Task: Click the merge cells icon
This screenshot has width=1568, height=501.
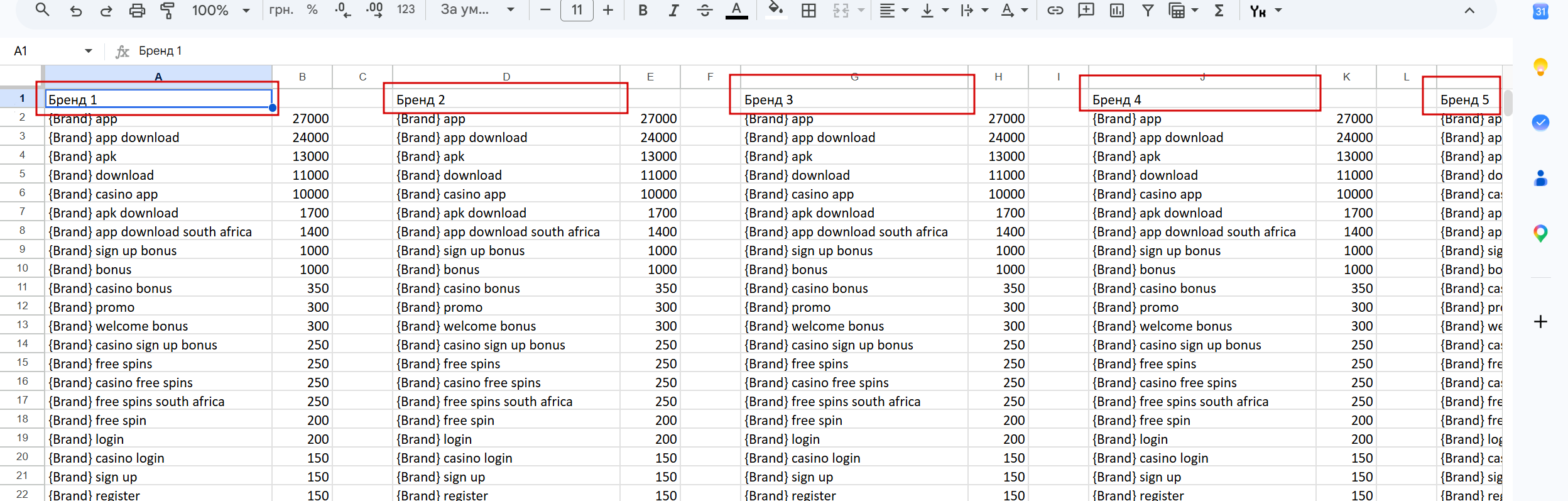Action: point(841,10)
